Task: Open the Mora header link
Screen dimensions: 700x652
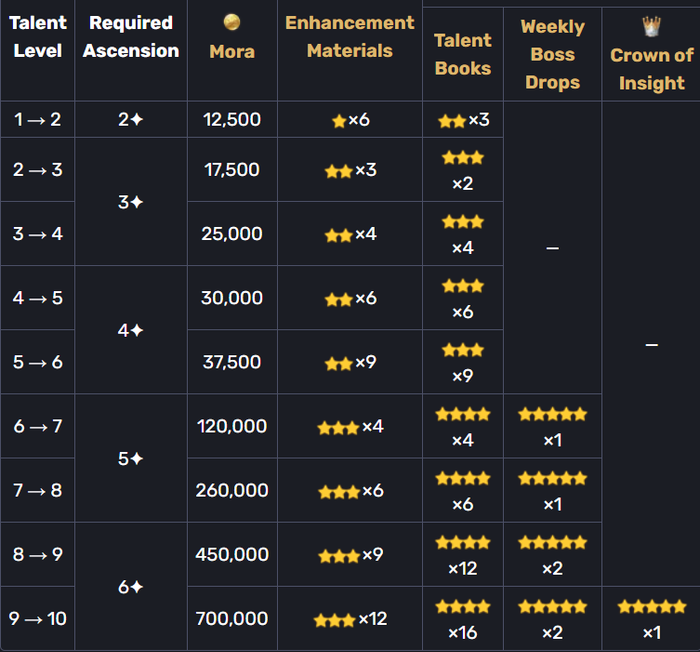Action: pyautogui.click(x=232, y=51)
